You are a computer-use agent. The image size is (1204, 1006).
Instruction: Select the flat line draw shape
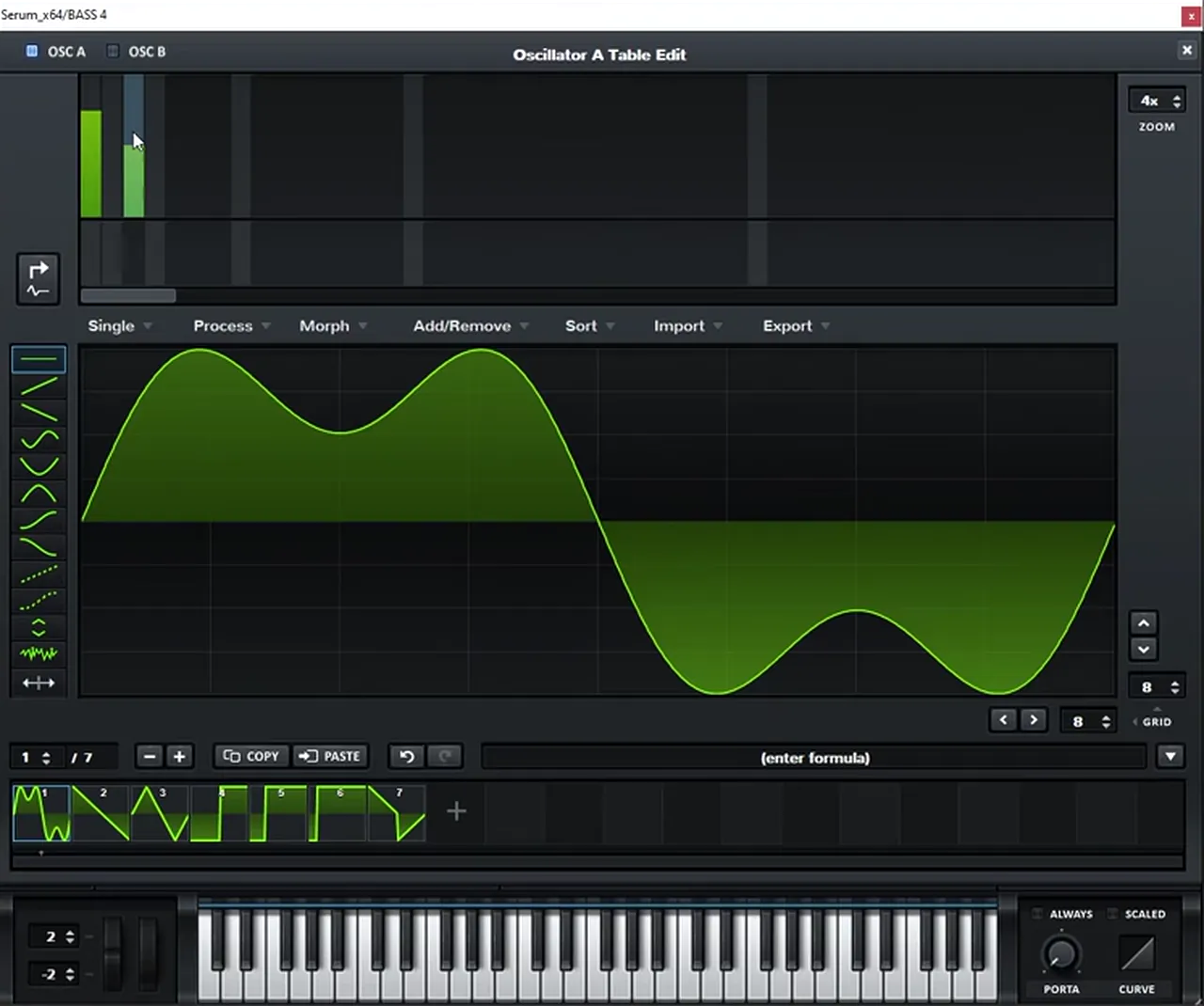39,358
